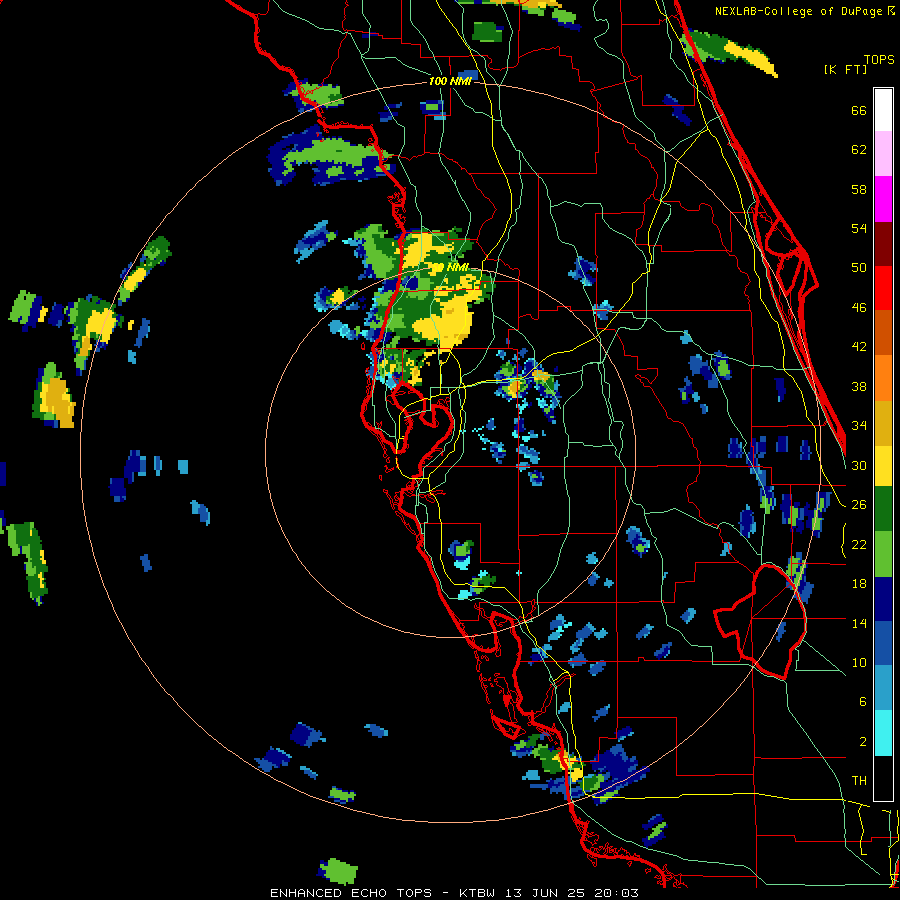Select the dark green legend color band

click(883, 509)
